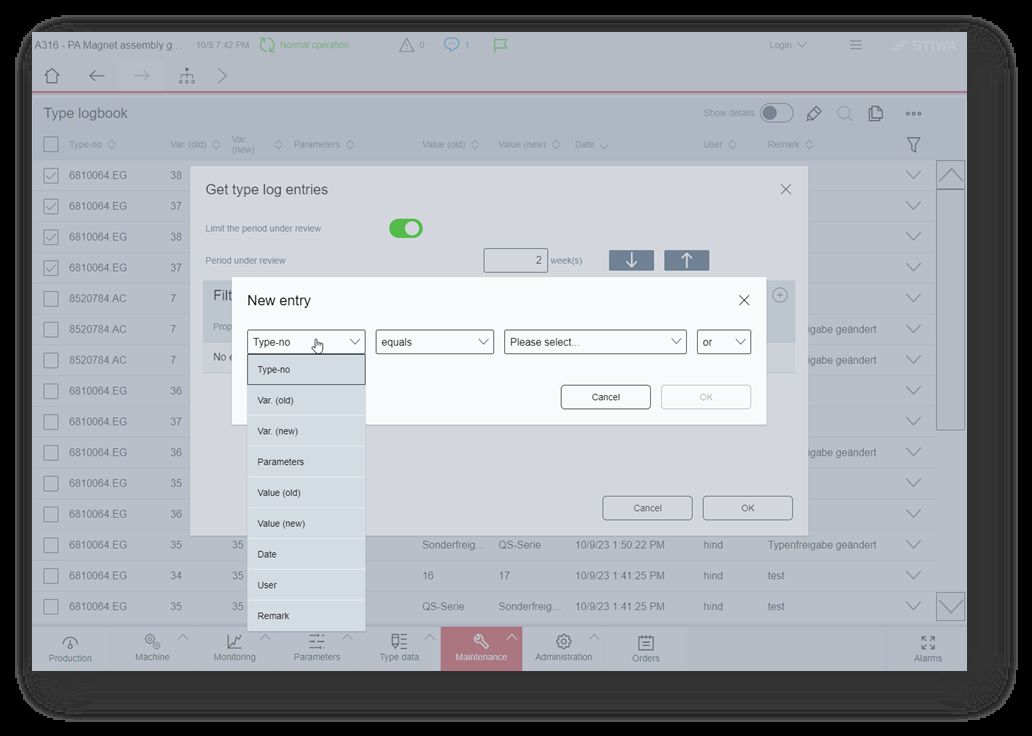Screen dimensions: 1032x736
Task: Click the copy documents icon in Type logbook
Action: click(876, 113)
